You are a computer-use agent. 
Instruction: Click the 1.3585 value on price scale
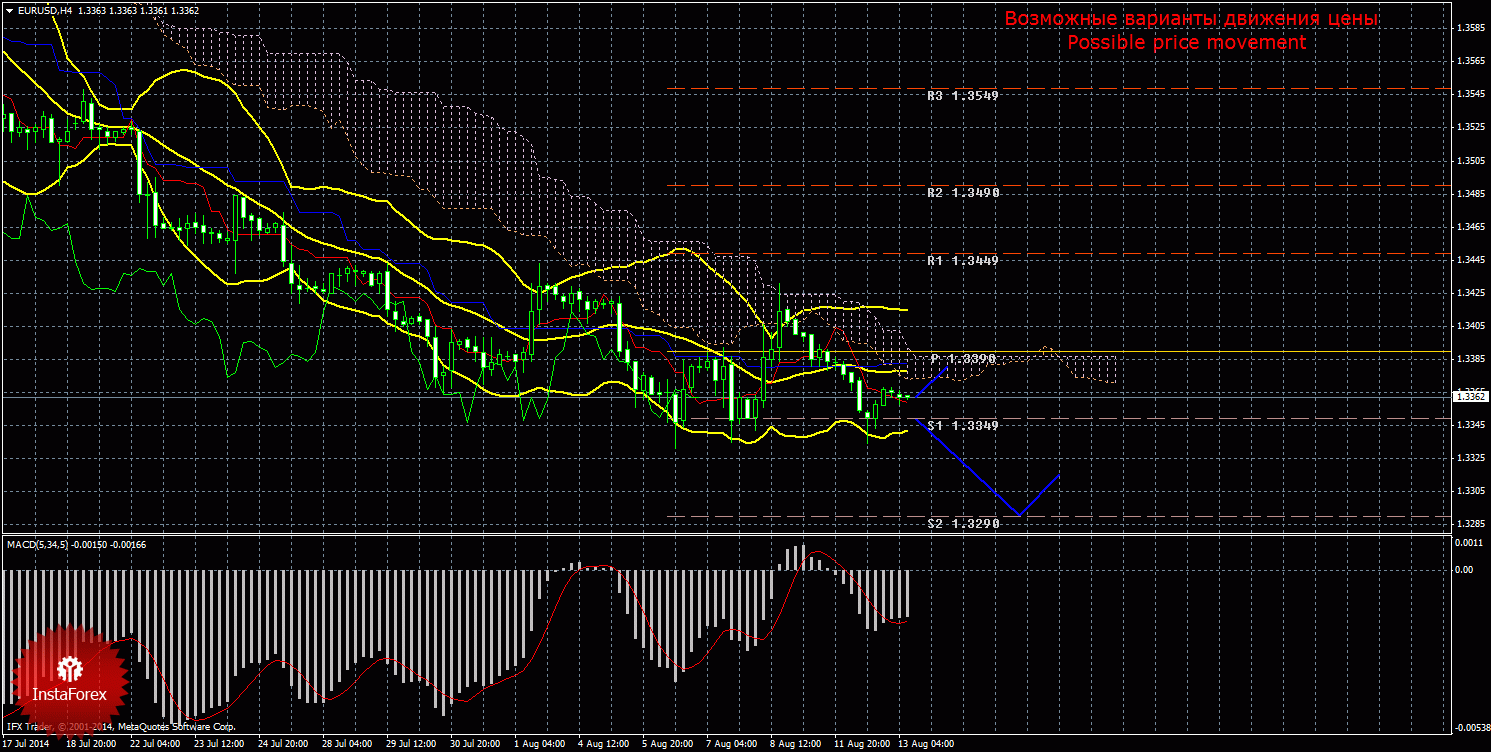[1470, 28]
